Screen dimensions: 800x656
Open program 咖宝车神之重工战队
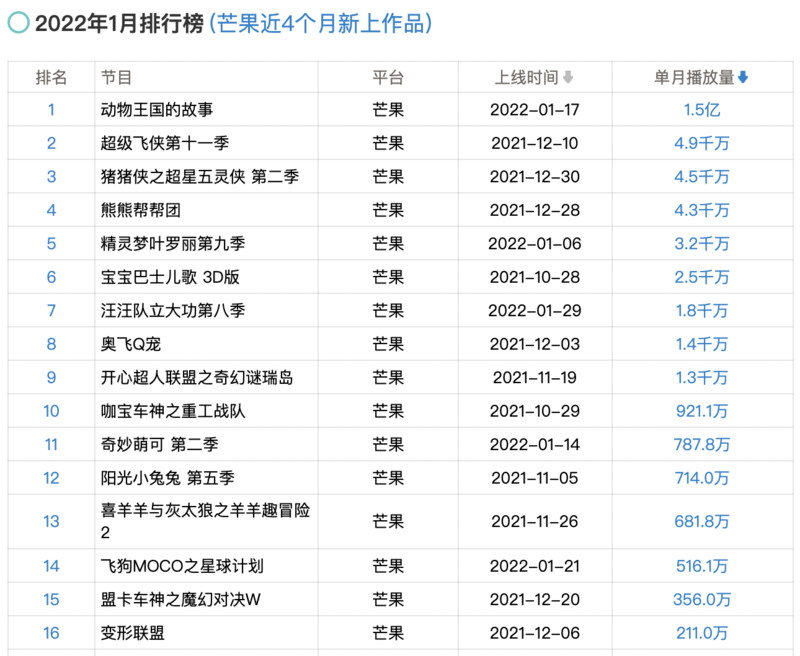tap(173, 411)
